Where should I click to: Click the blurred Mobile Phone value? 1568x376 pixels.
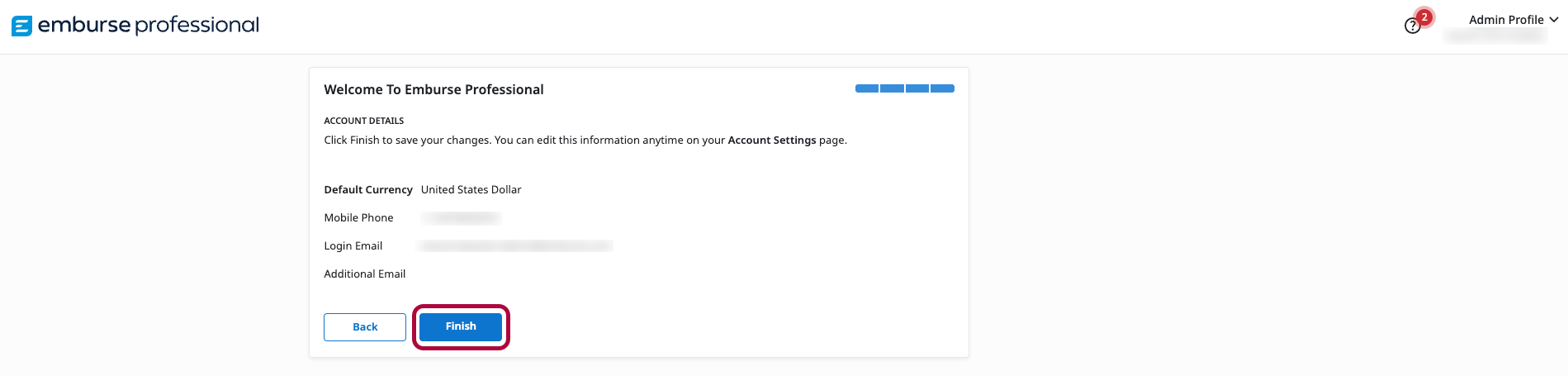point(461,218)
